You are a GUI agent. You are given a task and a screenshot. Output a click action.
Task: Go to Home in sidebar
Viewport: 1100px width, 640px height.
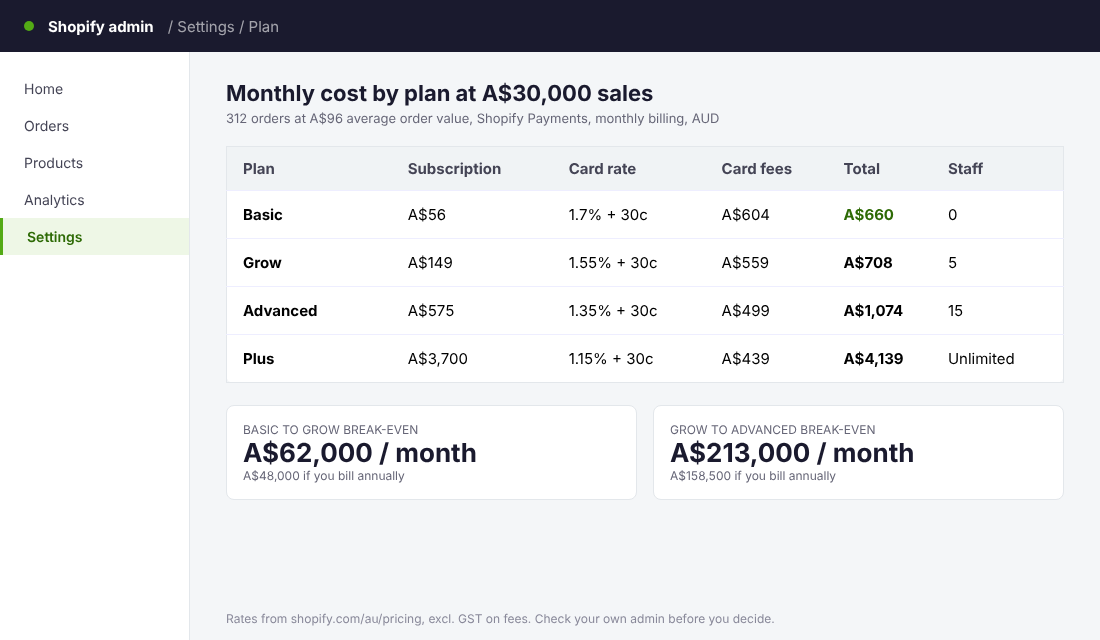43,89
